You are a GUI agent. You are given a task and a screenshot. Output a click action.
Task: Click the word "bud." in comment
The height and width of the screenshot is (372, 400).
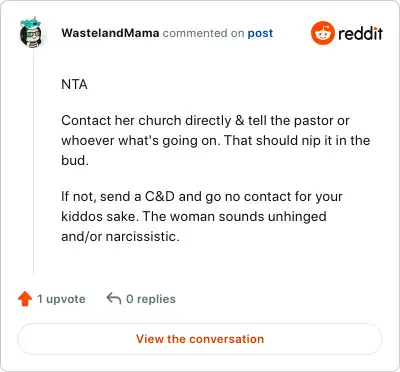click(75, 160)
